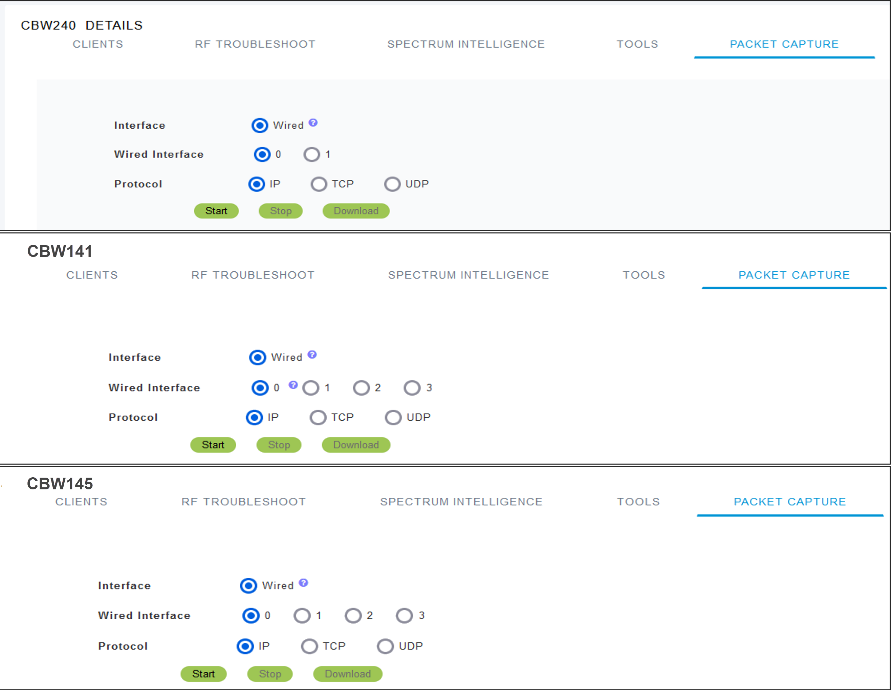Viewport: 891px width, 690px height.
Task: Select wired interface 2 in CBW141 panel
Action: click(x=361, y=388)
